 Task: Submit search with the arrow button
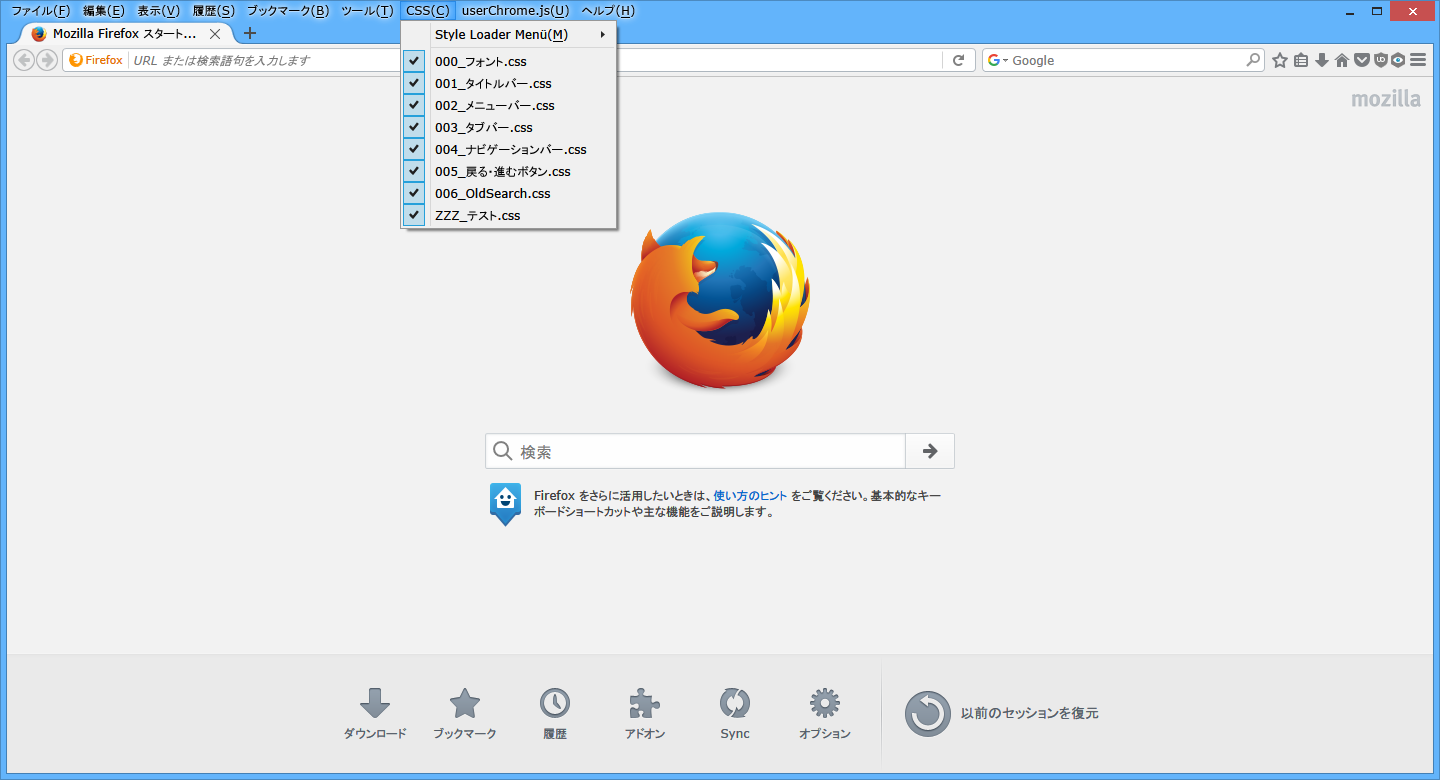coord(930,451)
